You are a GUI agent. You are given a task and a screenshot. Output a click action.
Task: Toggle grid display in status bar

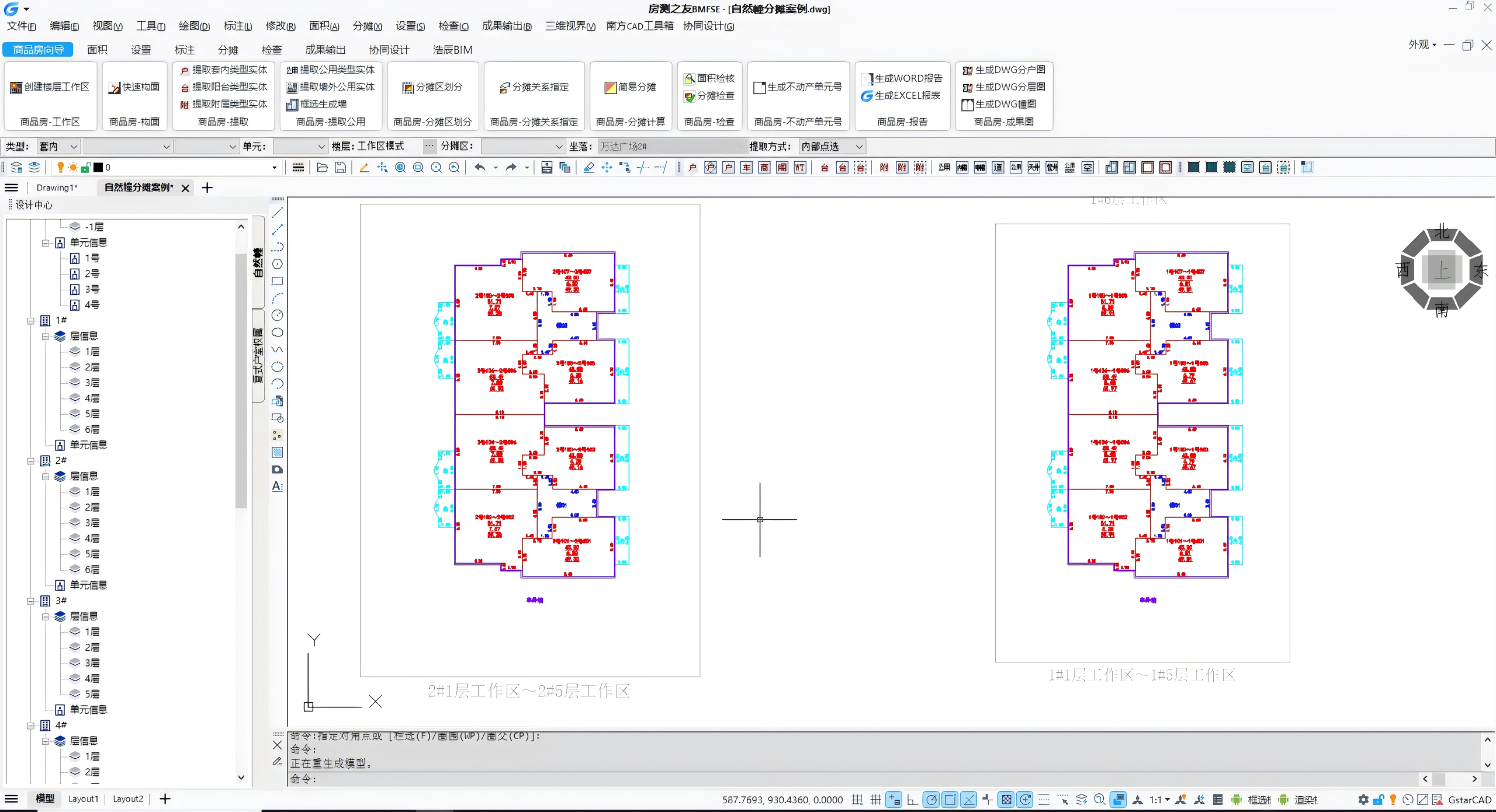(875, 800)
